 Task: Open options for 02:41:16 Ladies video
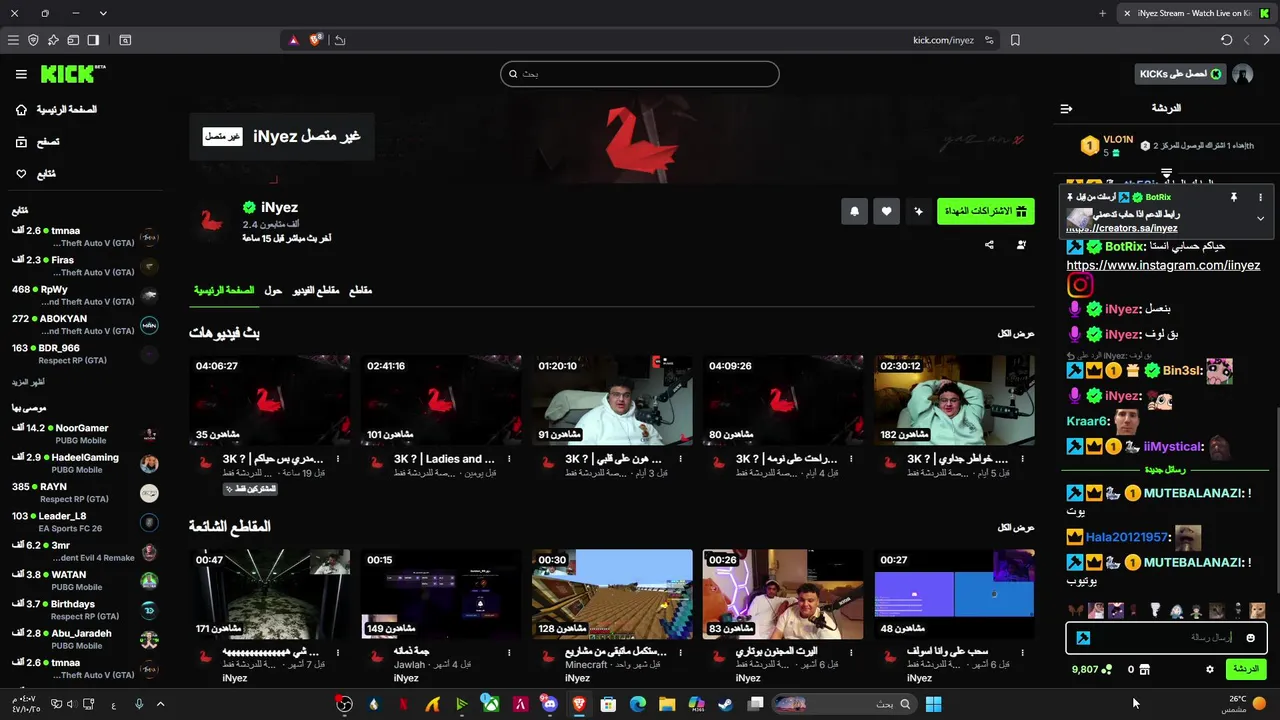click(509, 459)
